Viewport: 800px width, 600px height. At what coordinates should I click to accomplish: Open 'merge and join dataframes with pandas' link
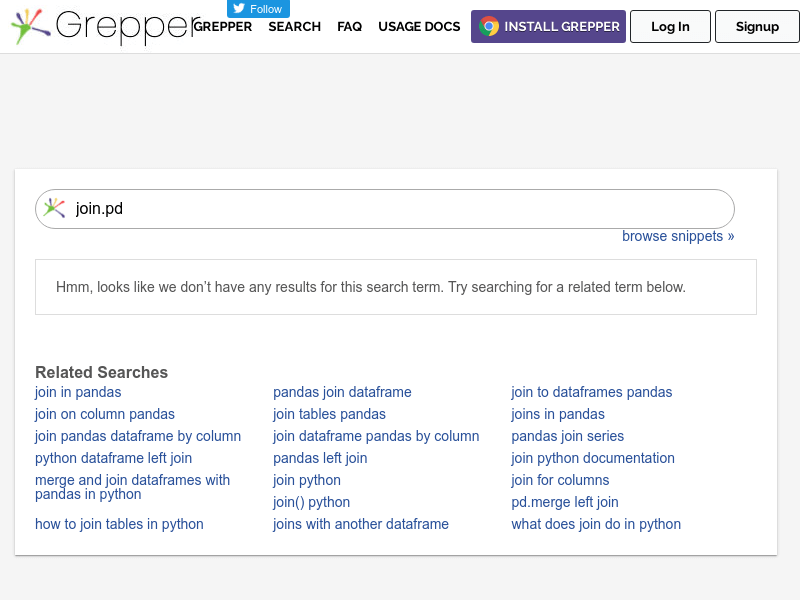point(132,487)
